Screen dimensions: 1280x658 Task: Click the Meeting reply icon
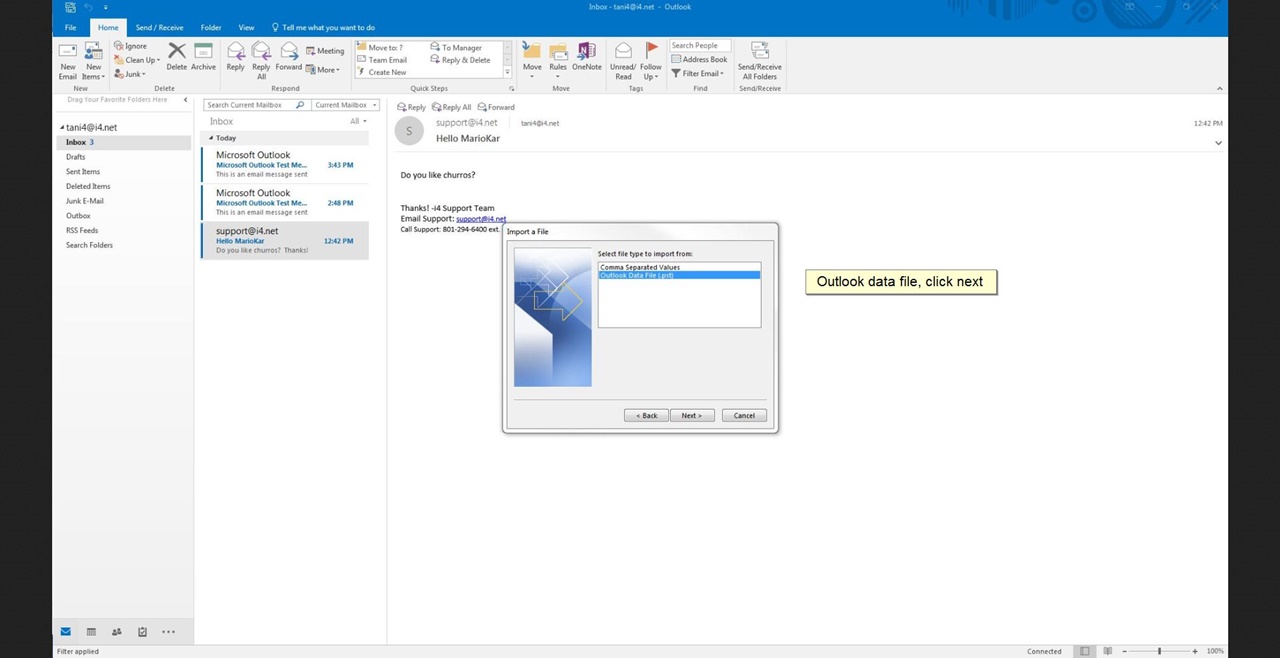click(x=325, y=51)
